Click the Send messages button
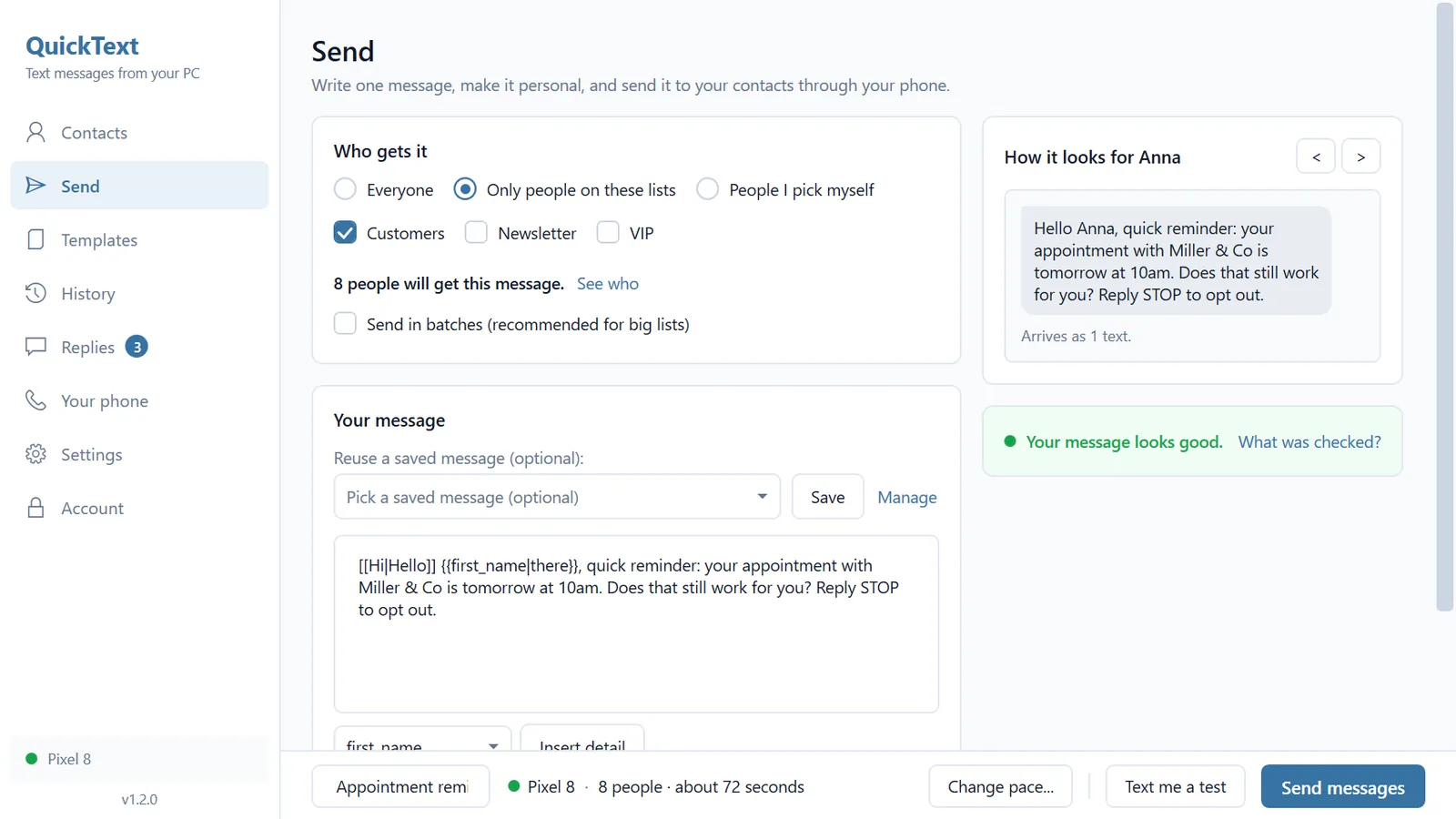 tap(1342, 787)
